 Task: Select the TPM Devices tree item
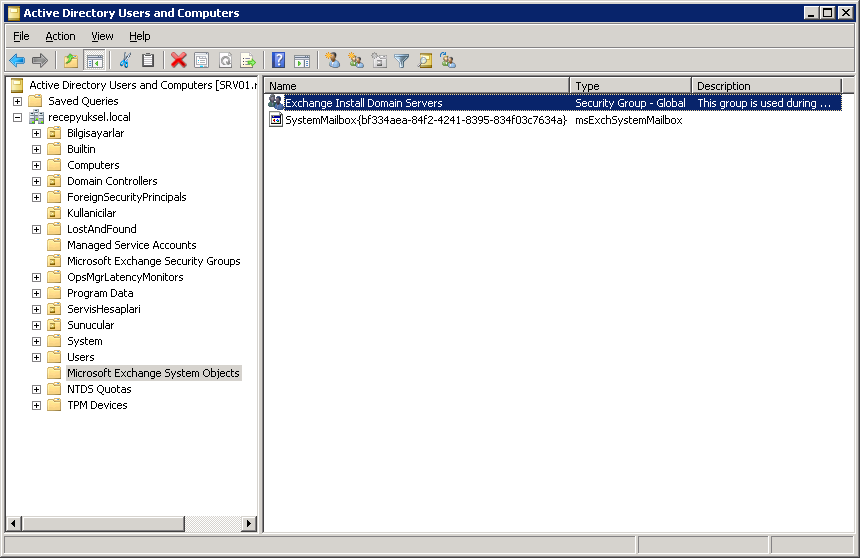pos(97,405)
